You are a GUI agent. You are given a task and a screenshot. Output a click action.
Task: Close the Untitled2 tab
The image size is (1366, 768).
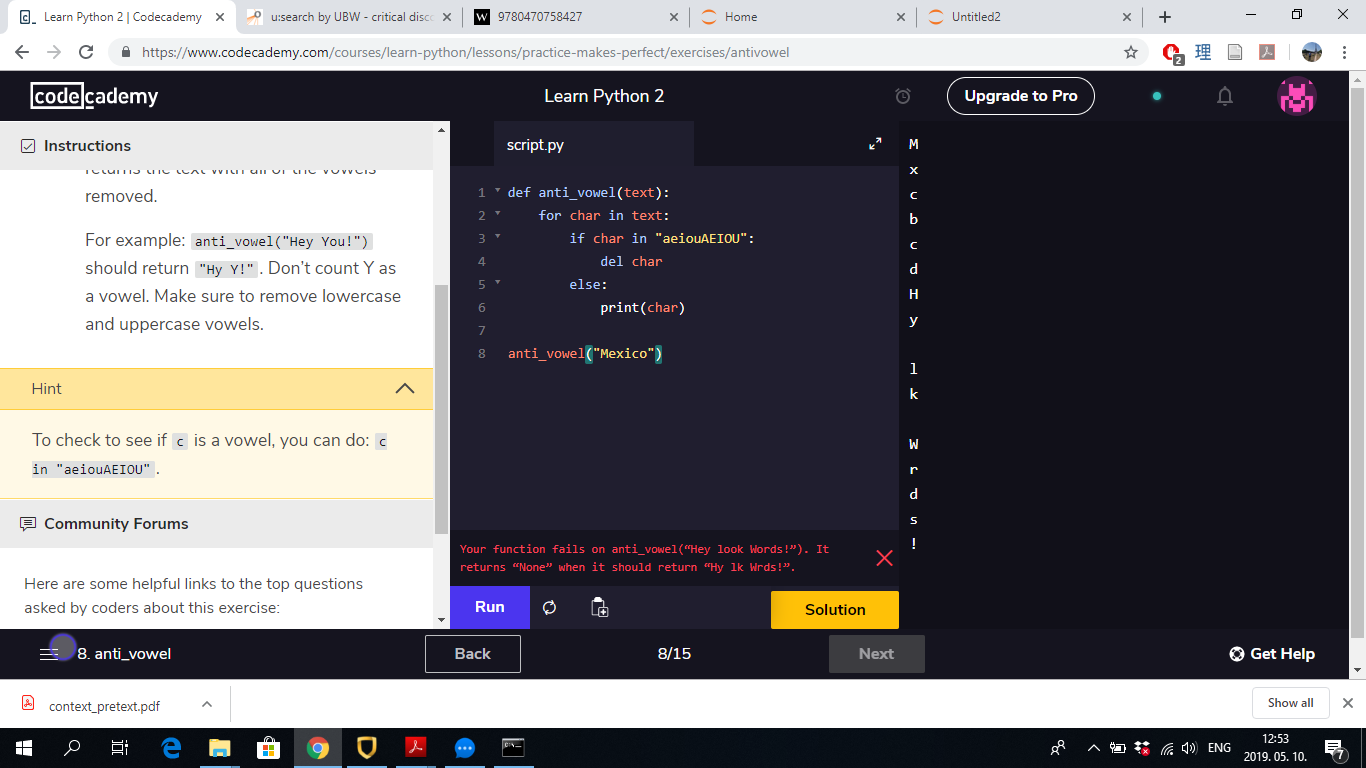click(1127, 17)
